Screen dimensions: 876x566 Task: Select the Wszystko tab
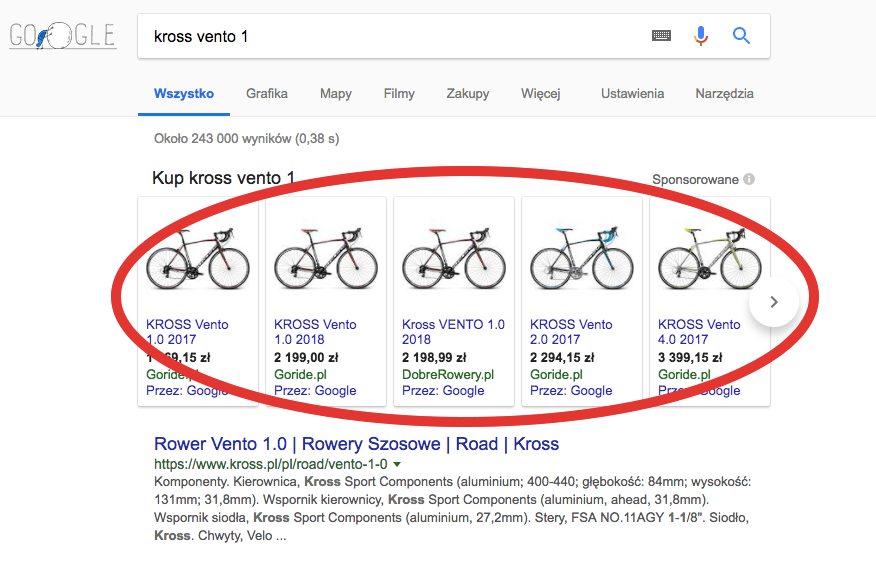pyautogui.click(x=184, y=94)
